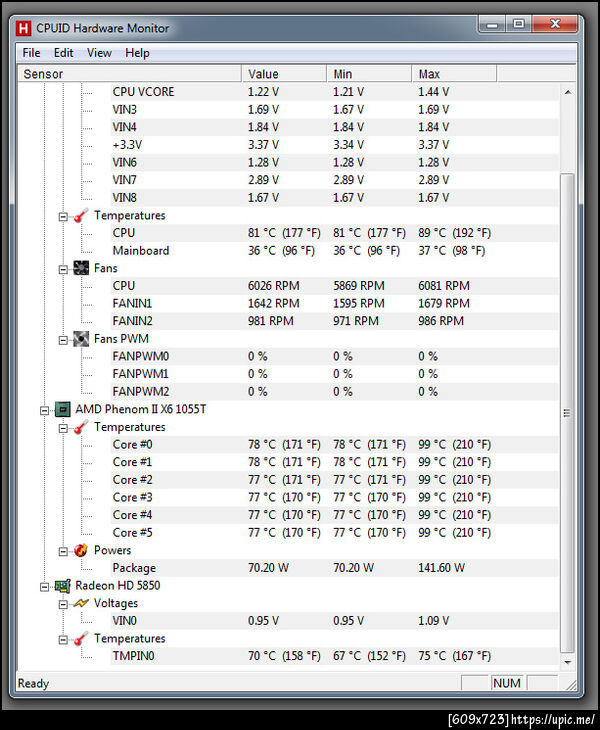This screenshot has width=600, height=730.
Task: Select the Core #4 row
Action: click(x=334, y=515)
